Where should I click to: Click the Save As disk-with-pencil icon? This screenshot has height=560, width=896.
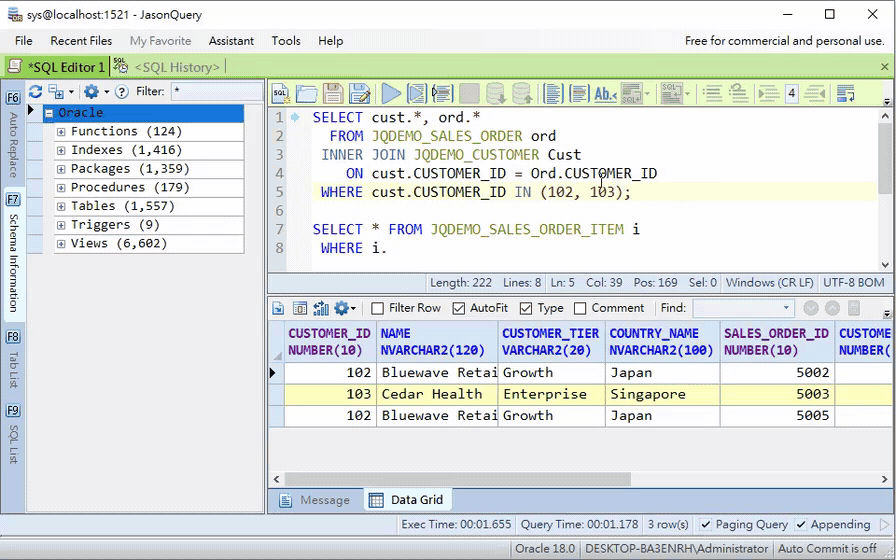360,93
